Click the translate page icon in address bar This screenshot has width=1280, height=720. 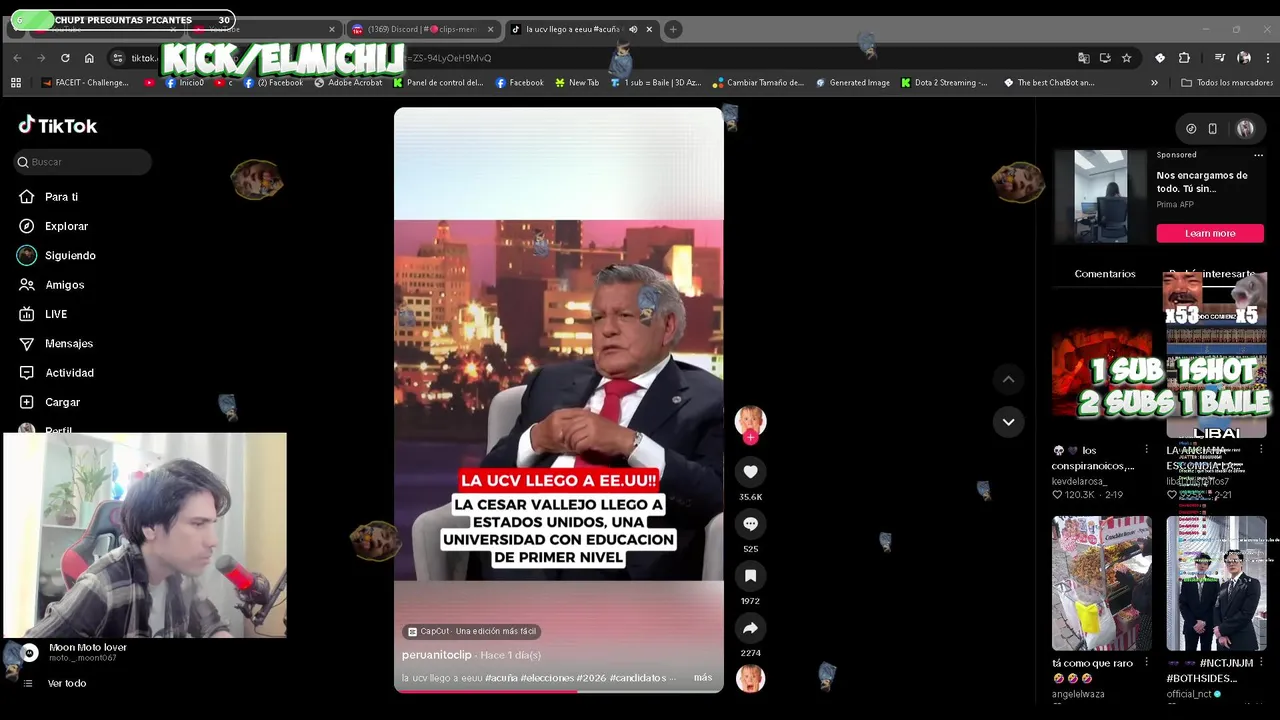(1083, 58)
